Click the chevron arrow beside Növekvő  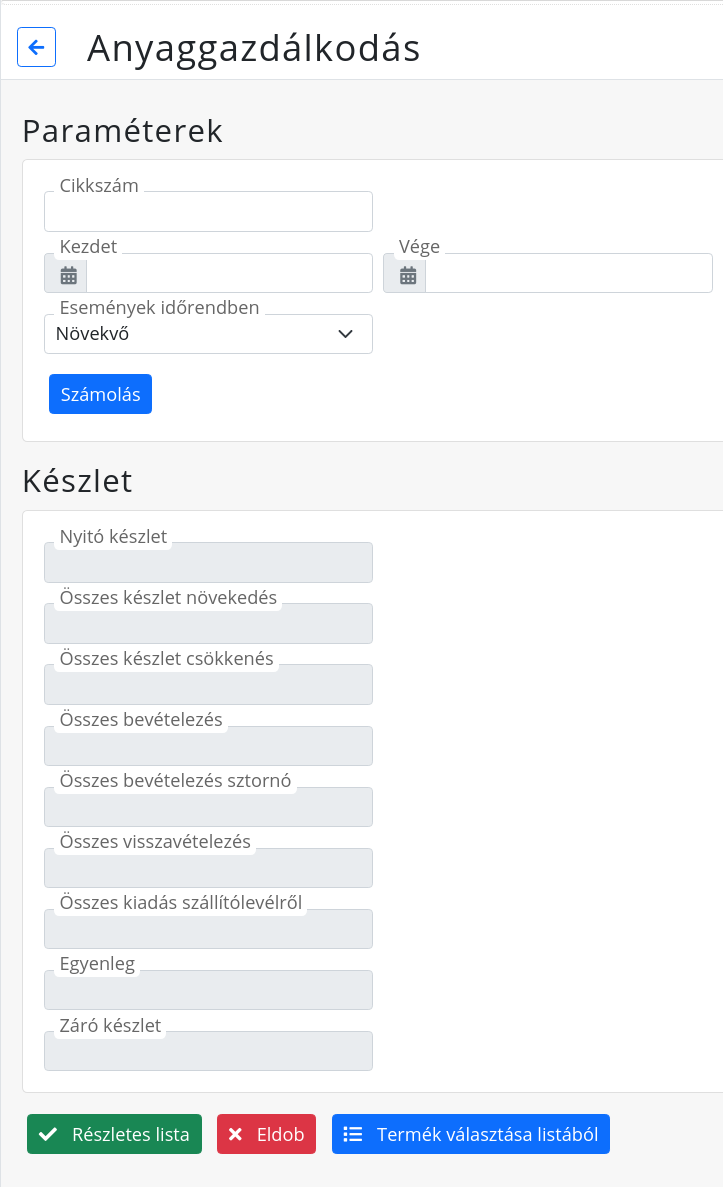click(345, 334)
